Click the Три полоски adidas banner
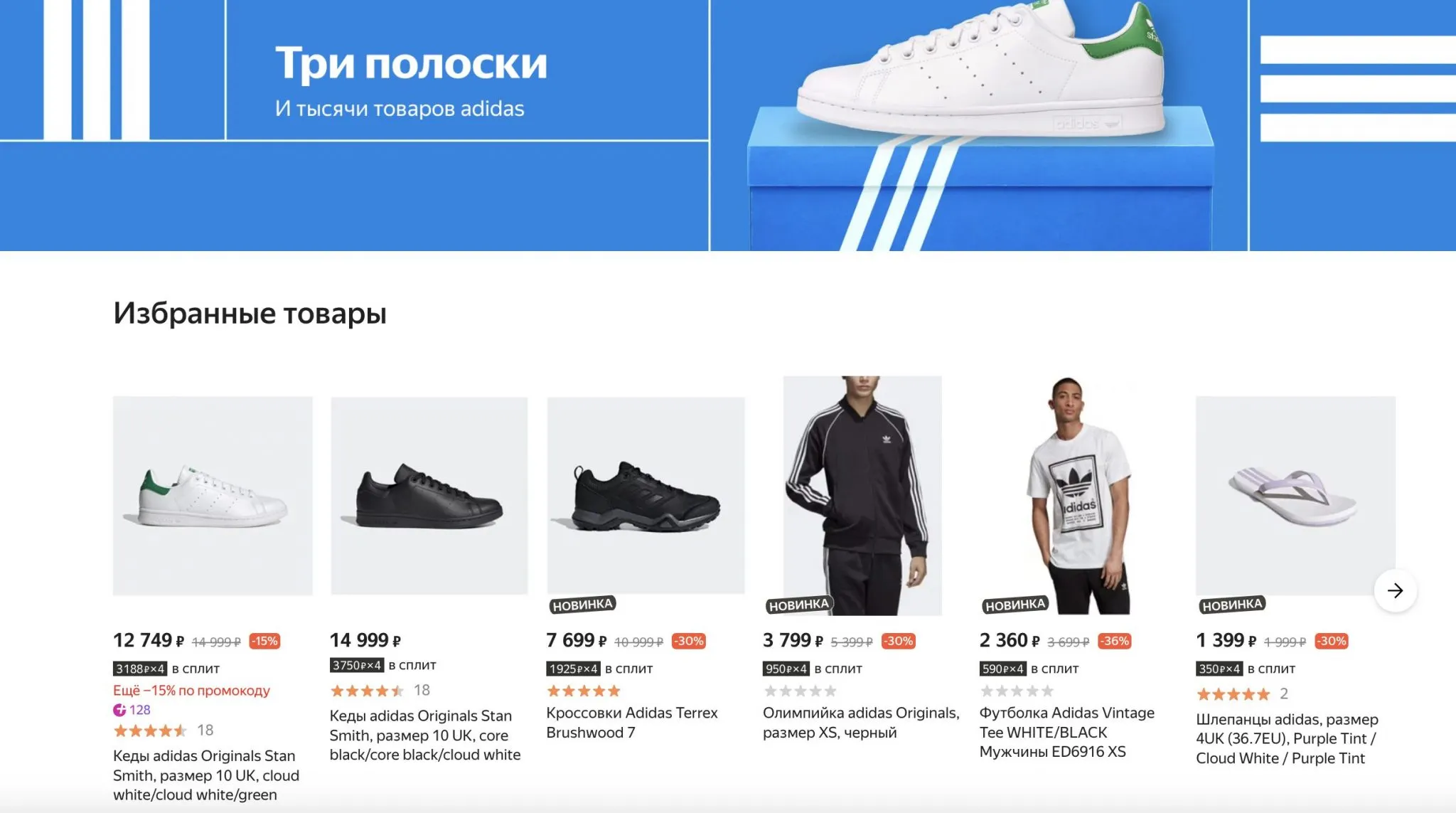Screen dimensions: 1456x813 click(x=728, y=125)
